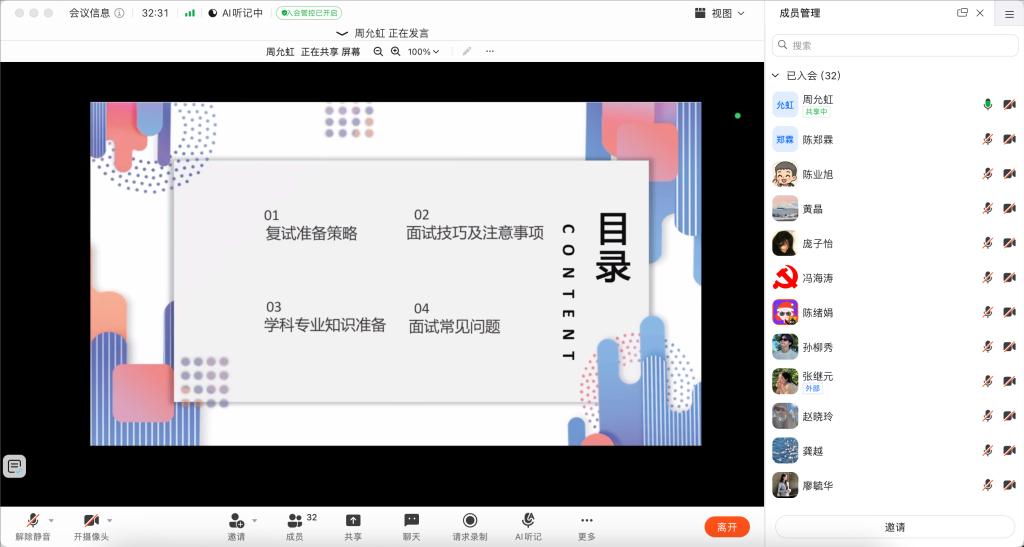
Task: Turn on camera with 开摄像头
Action: pos(91,520)
